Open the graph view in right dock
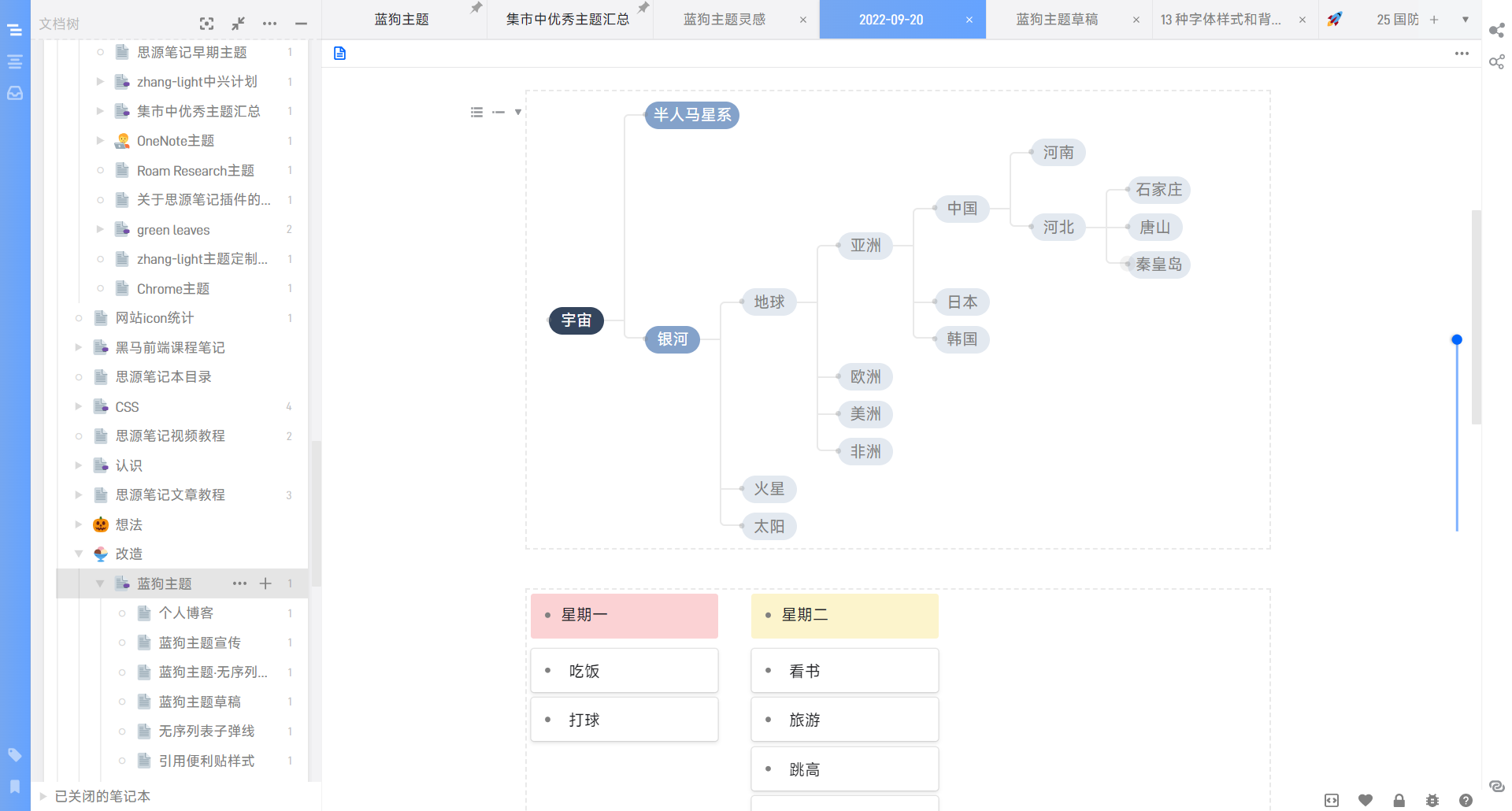1512x811 pixels. click(1496, 30)
